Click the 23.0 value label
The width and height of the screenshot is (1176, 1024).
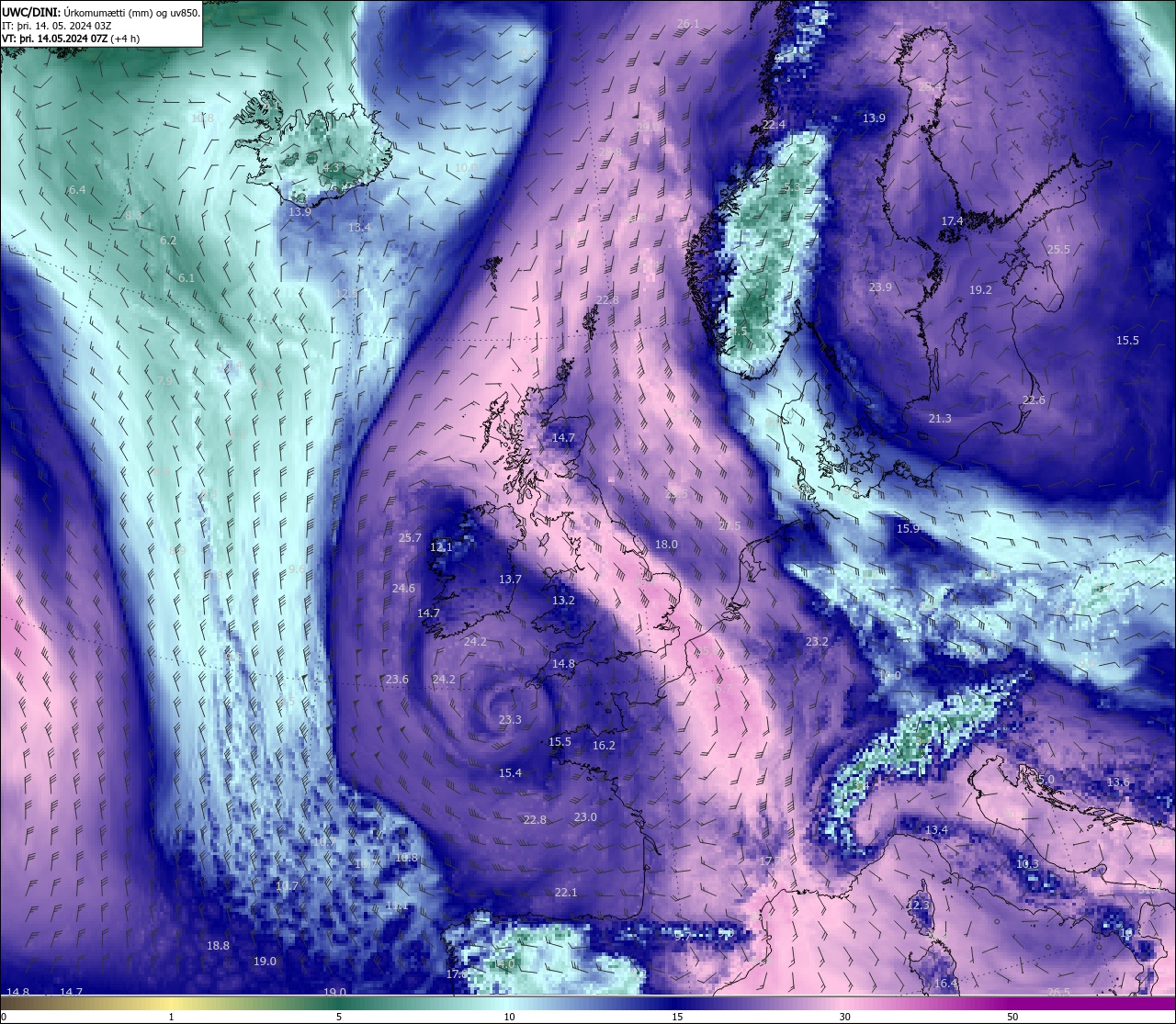(585, 816)
